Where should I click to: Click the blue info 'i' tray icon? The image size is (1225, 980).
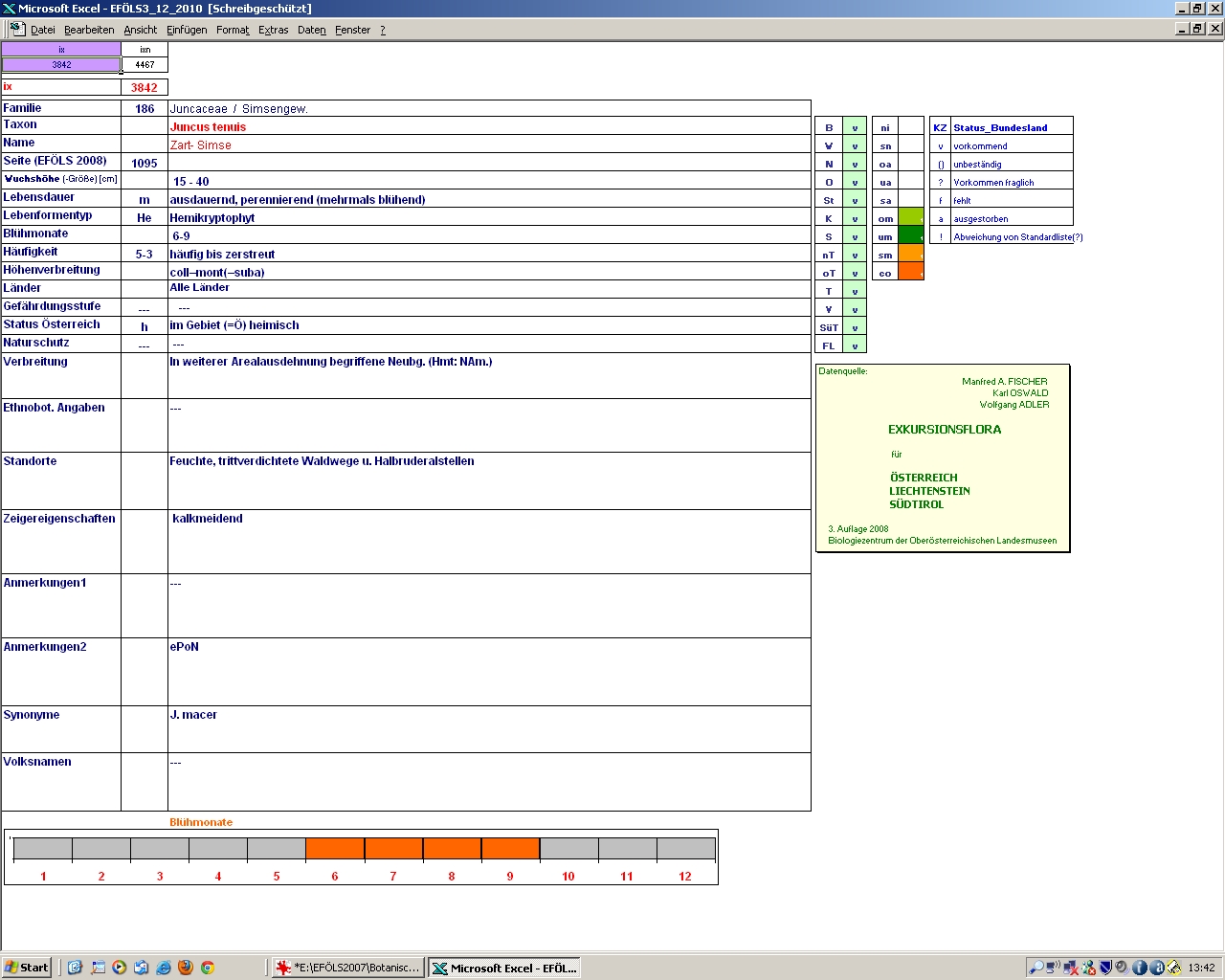click(x=1139, y=968)
